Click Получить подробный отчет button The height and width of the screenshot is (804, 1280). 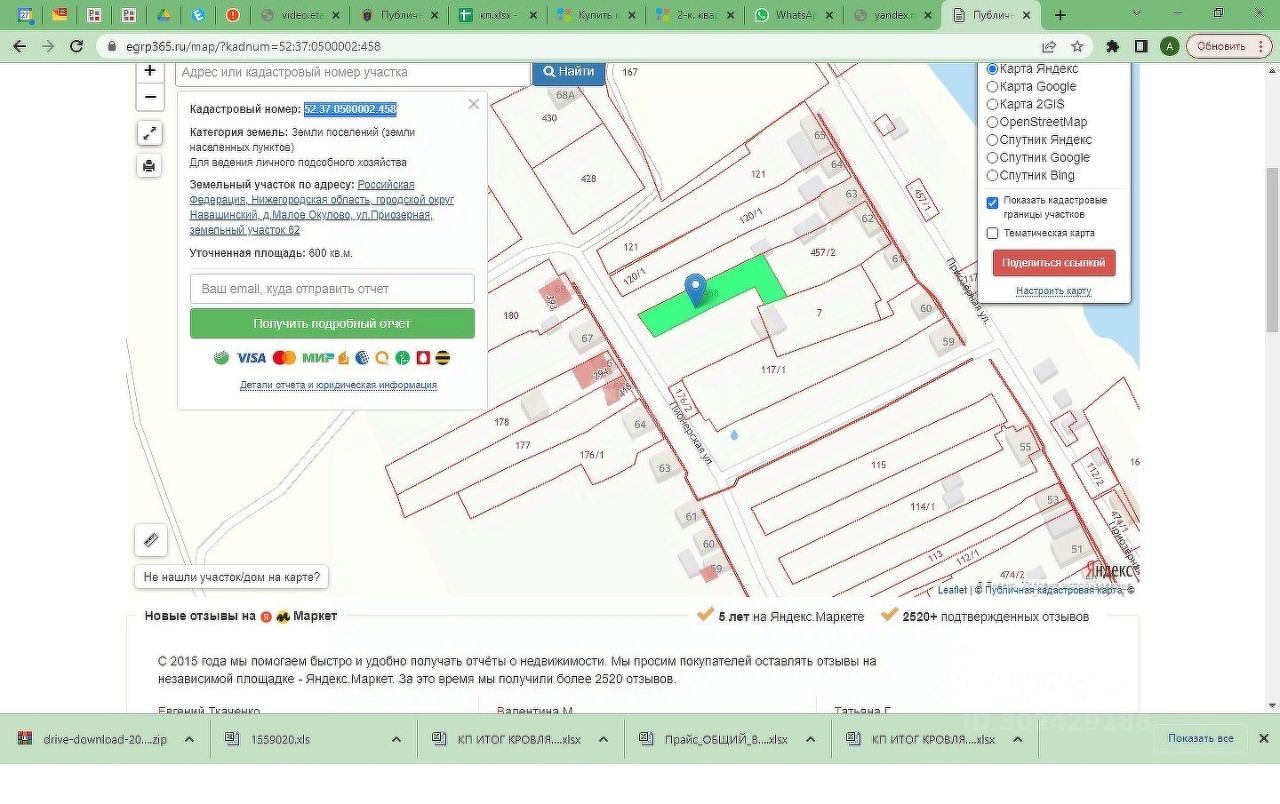click(332, 324)
